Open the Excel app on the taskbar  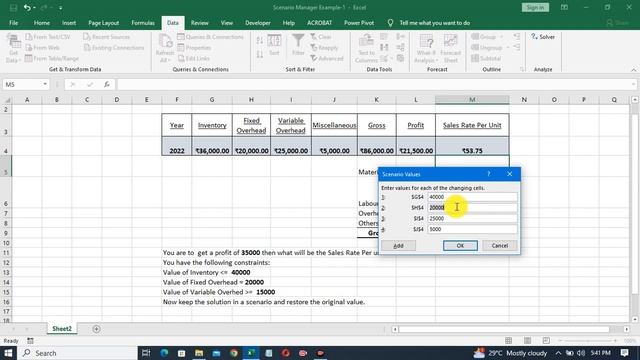coord(251,353)
